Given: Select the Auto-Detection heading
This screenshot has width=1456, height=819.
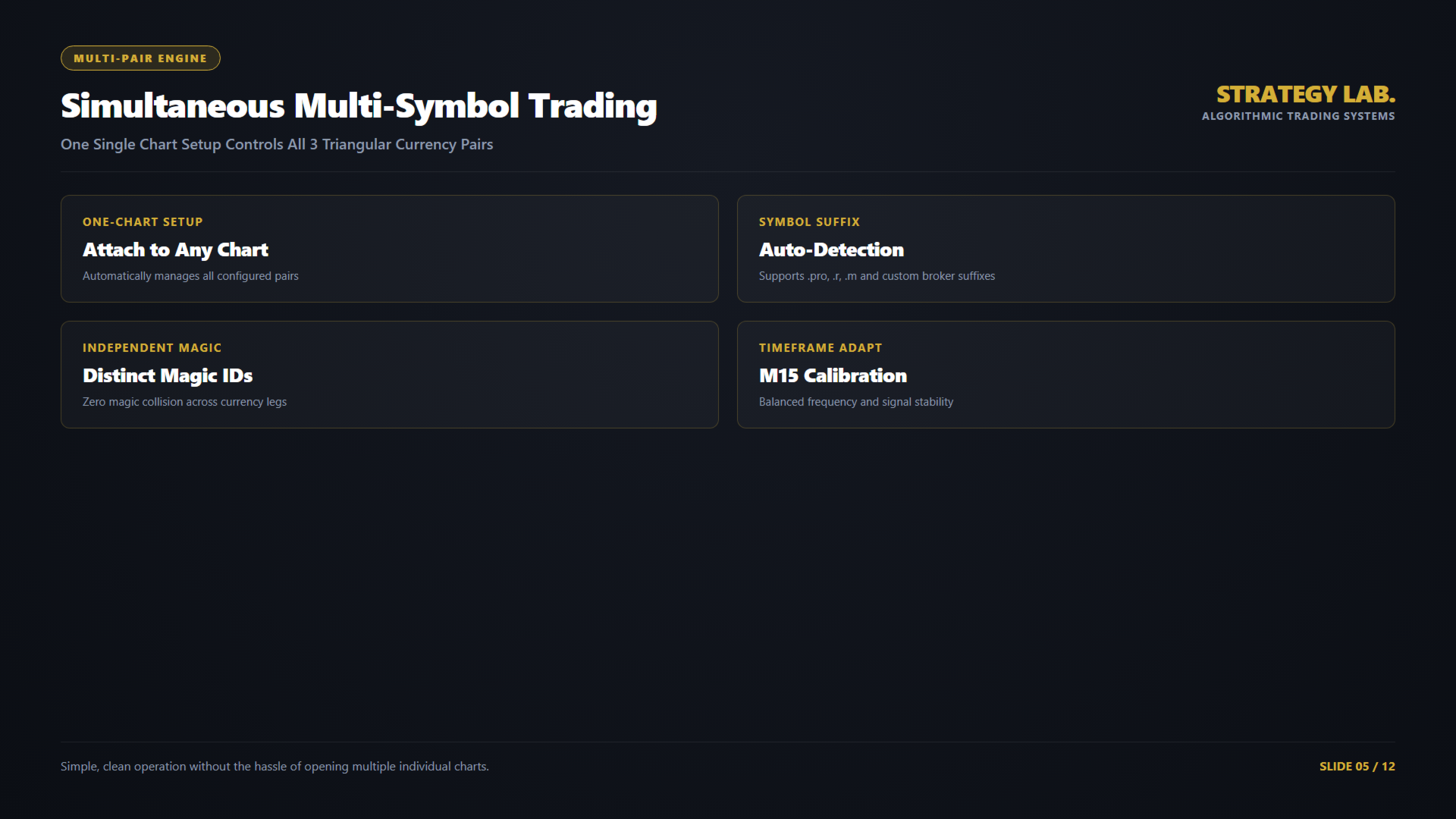Looking at the screenshot, I should pos(831,249).
